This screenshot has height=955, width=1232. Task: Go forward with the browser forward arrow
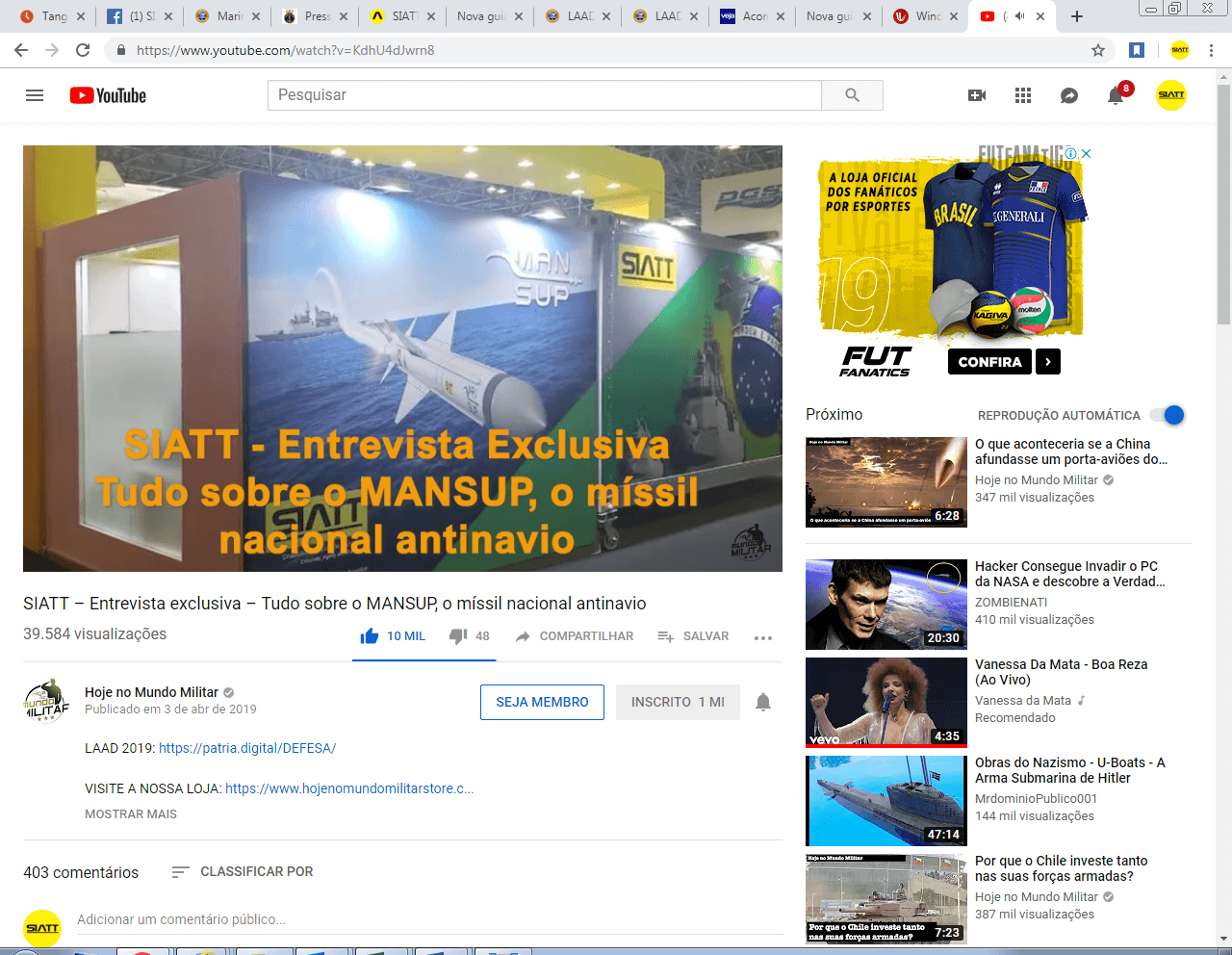point(52,50)
